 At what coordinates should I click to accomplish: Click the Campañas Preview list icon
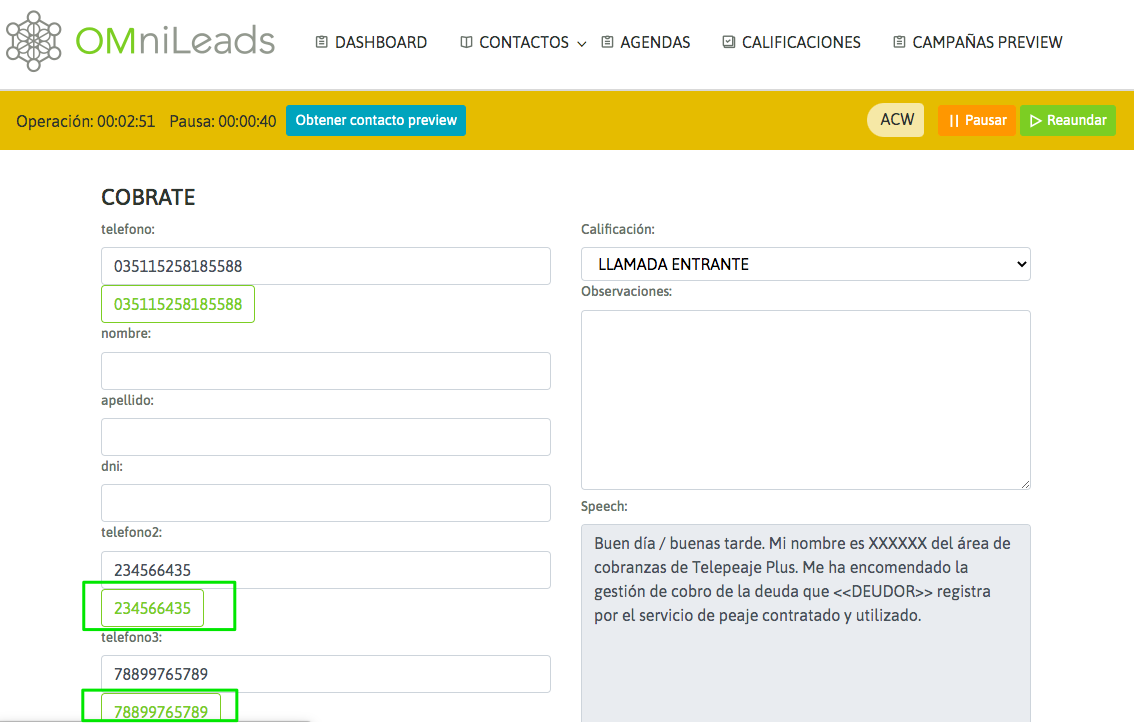[899, 42]
